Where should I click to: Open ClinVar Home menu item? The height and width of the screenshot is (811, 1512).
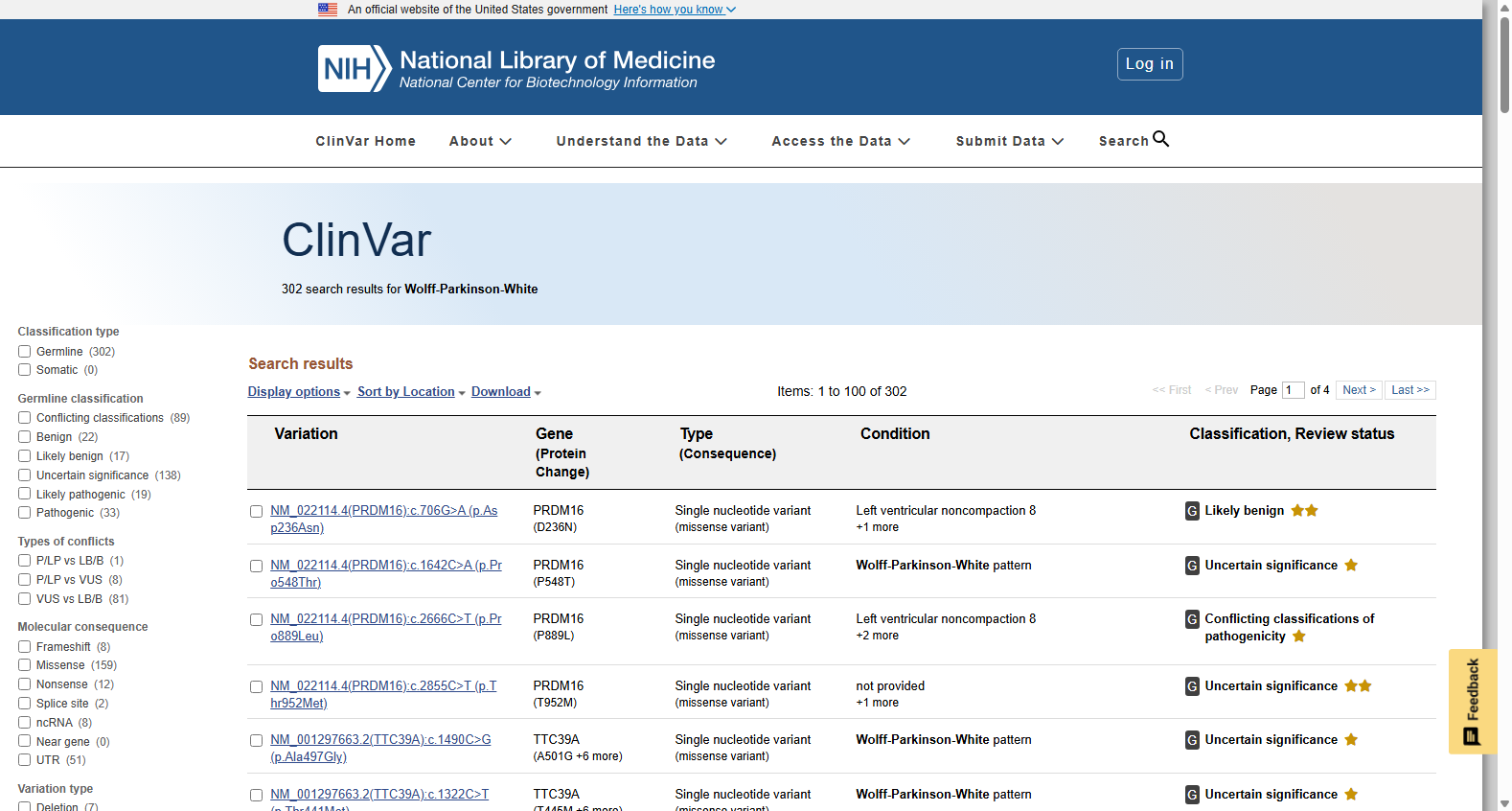coord(366,141)
